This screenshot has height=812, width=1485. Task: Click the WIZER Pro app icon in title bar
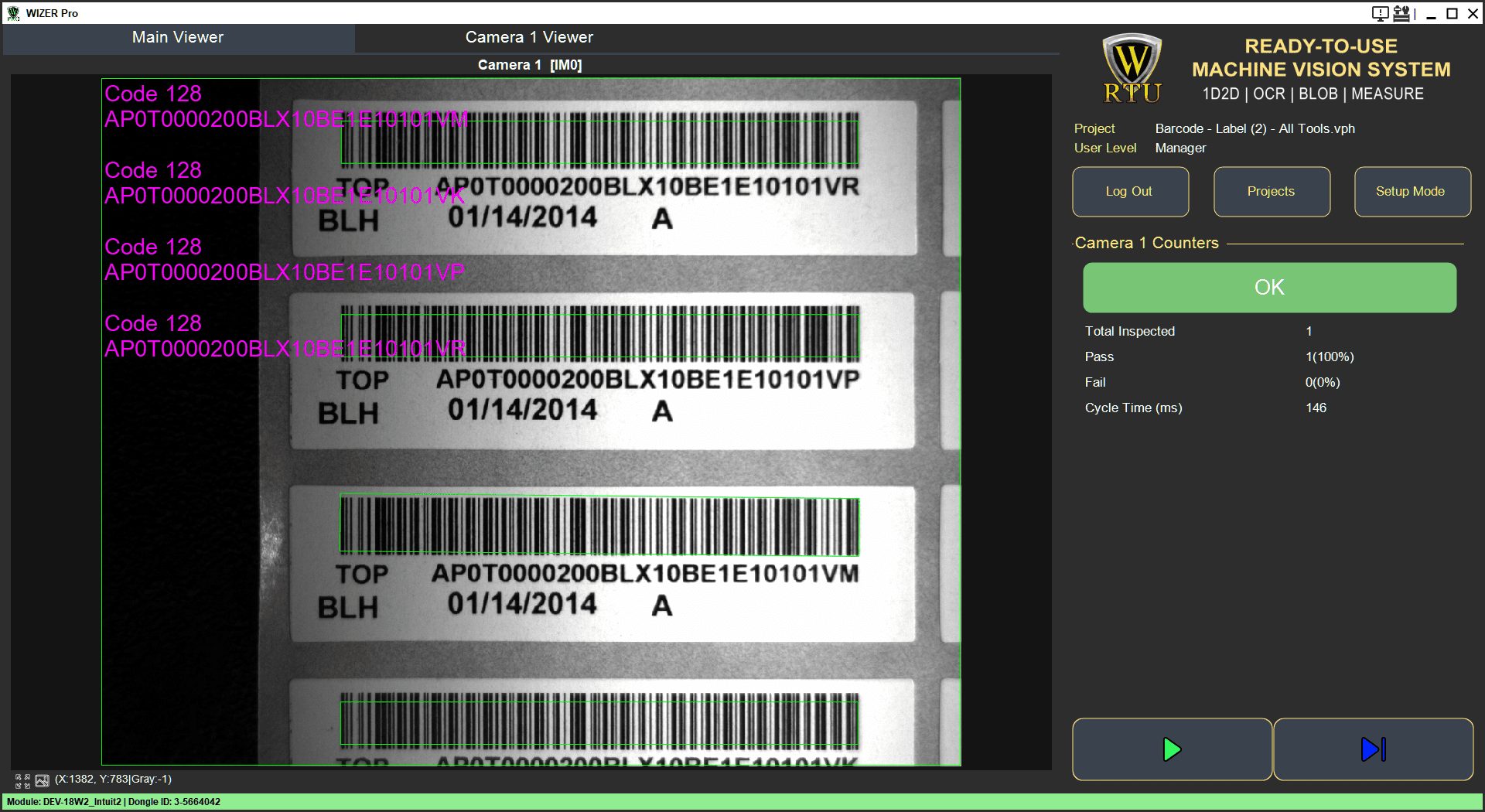click(13, 13)
